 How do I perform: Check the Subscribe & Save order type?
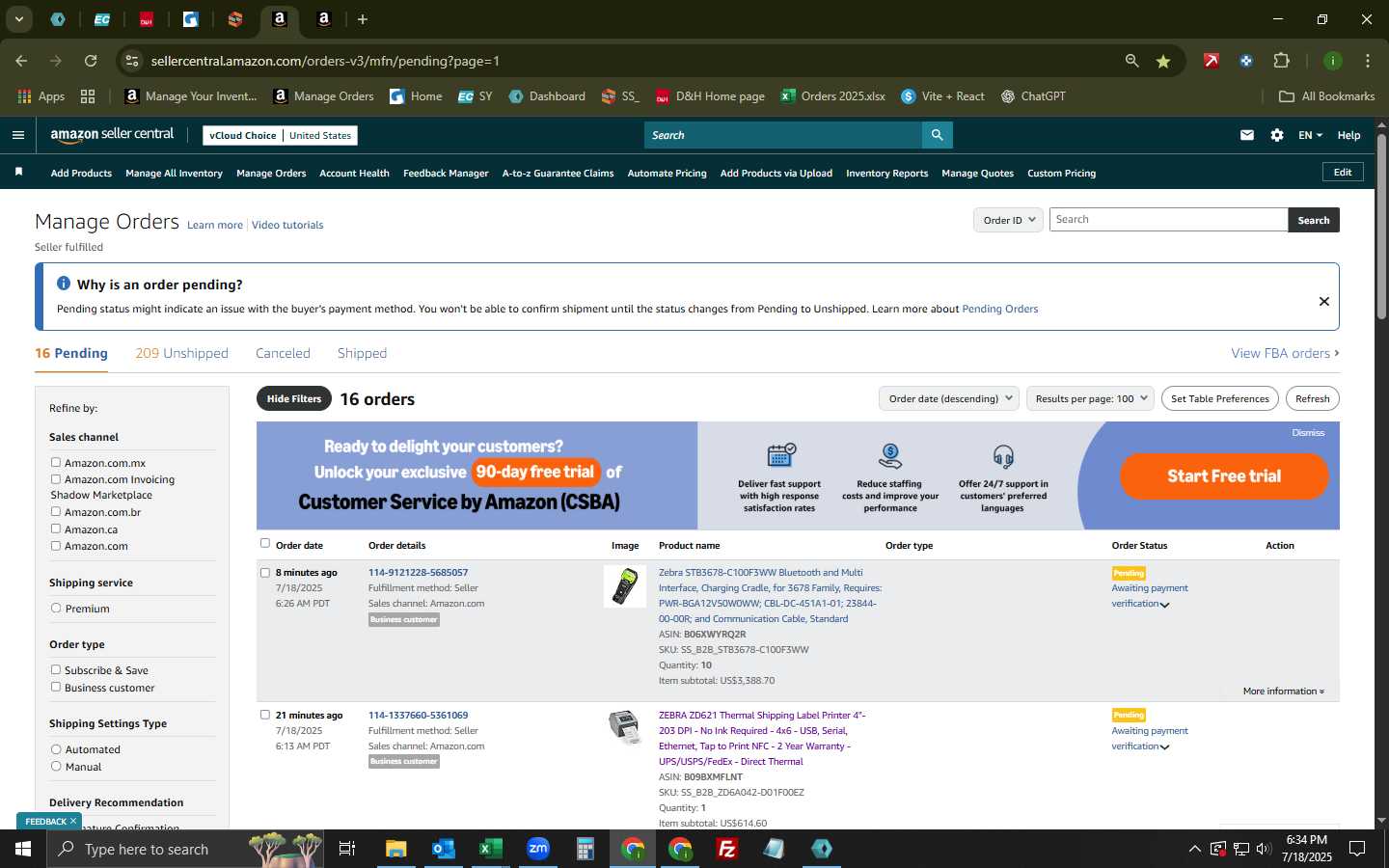point(56,669)
